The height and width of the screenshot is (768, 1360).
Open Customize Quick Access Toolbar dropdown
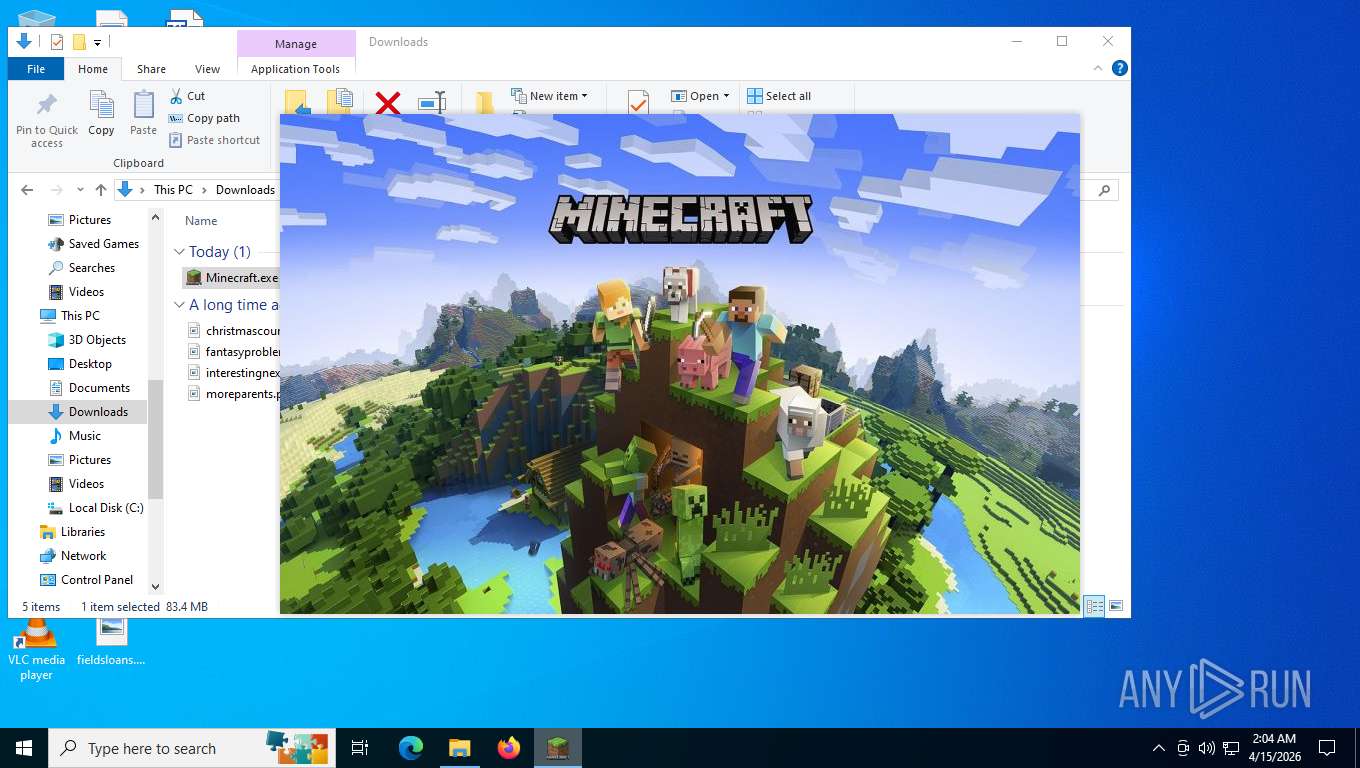click(x=98, y=42)
